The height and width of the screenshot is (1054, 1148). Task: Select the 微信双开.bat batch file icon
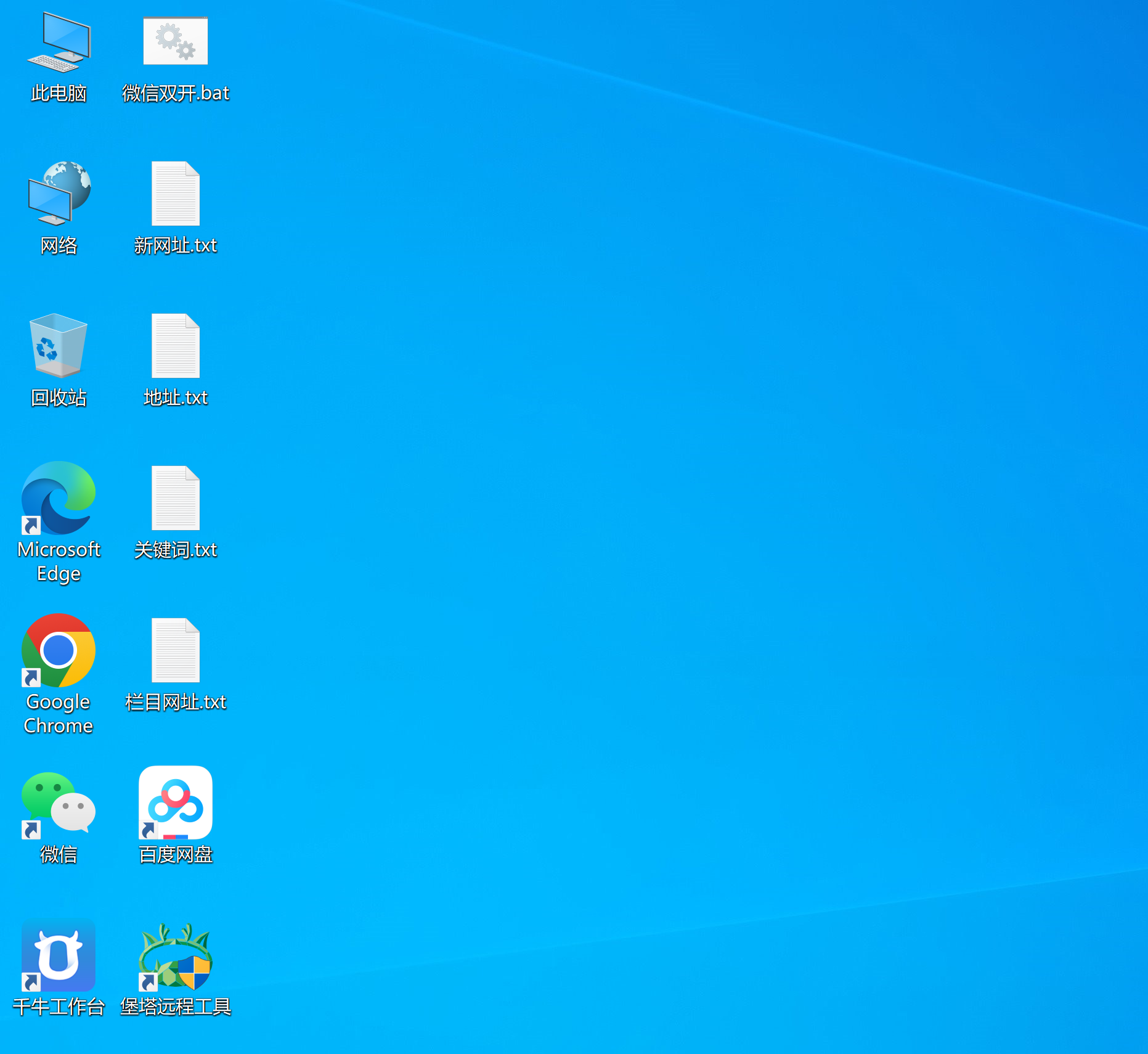(x=176, y=41)
